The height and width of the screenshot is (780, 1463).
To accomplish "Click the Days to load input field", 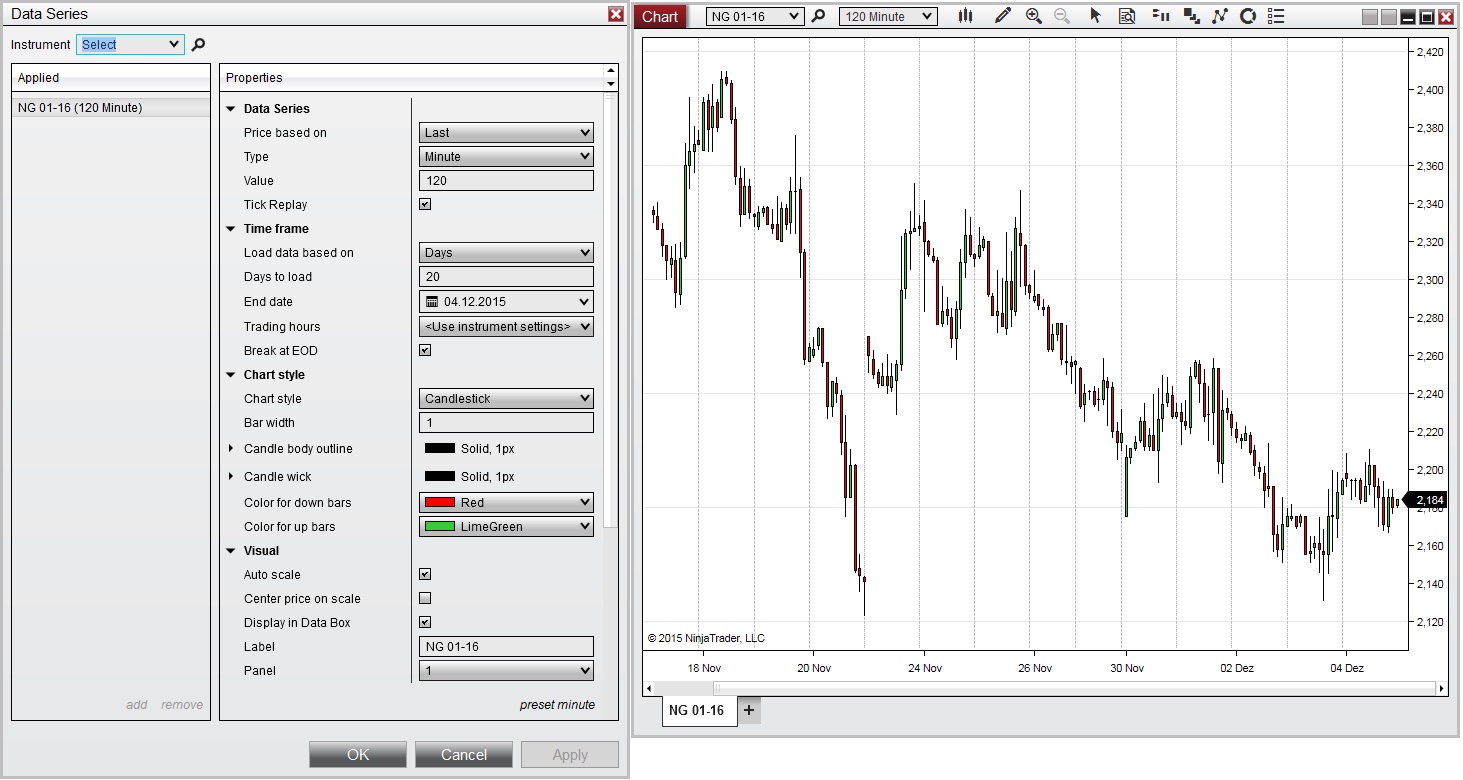I will click(506, 277).
